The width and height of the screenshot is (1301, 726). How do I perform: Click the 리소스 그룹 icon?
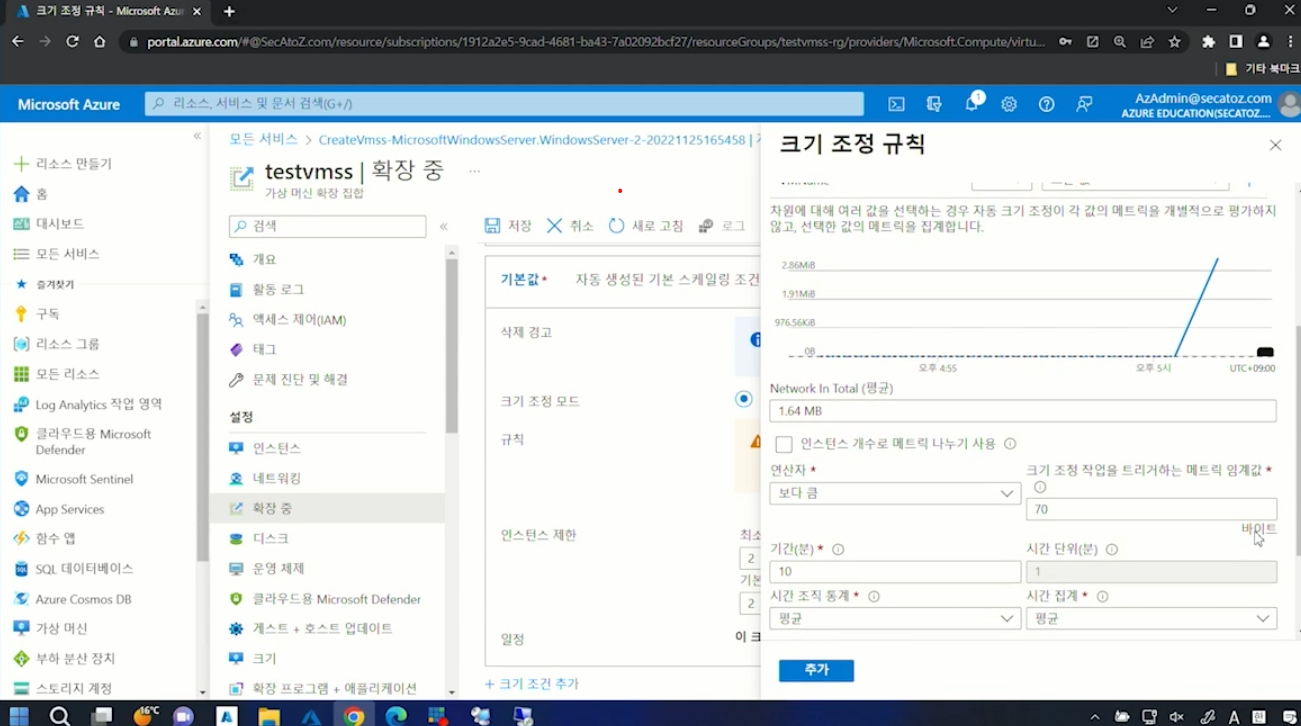tap(21, 343)
